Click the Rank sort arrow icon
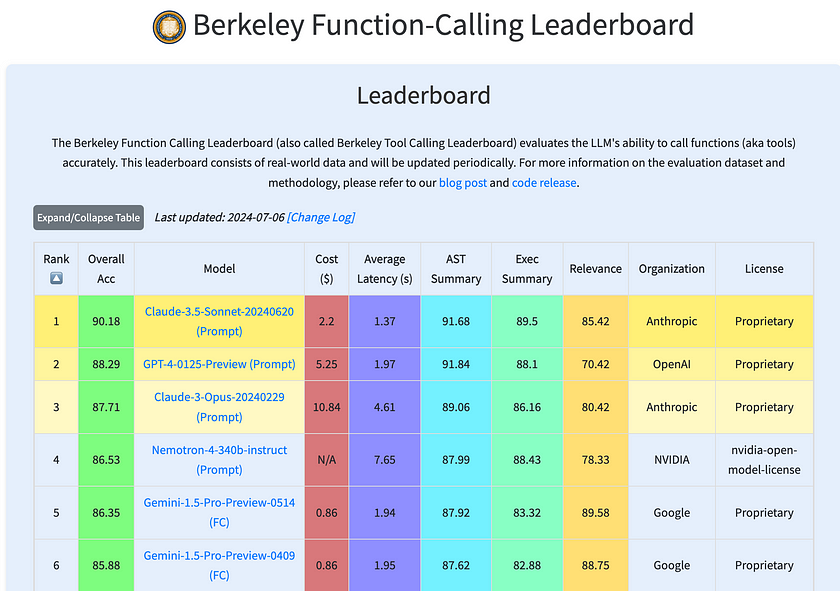The image size is (840, 591). [x=56, y=279]
